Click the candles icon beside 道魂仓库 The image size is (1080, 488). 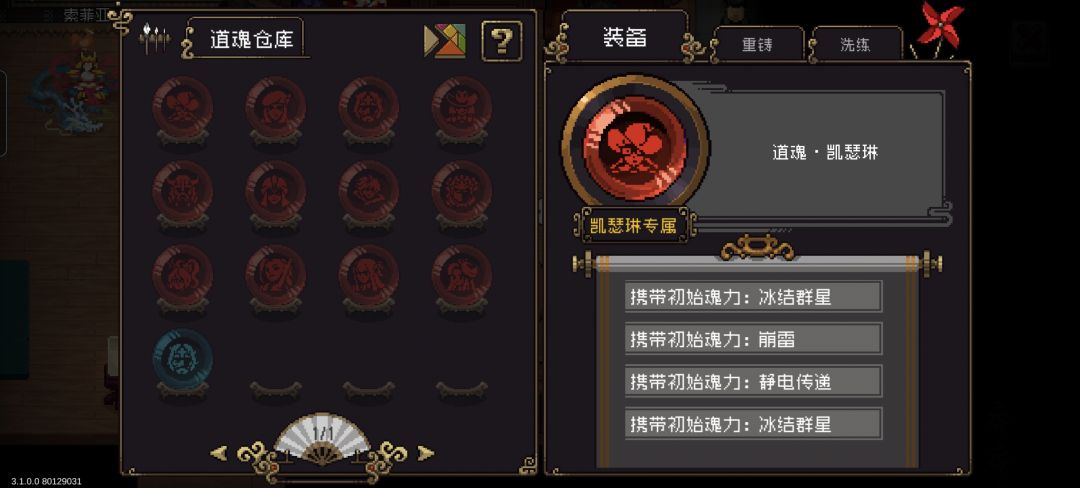click(154, 39)
